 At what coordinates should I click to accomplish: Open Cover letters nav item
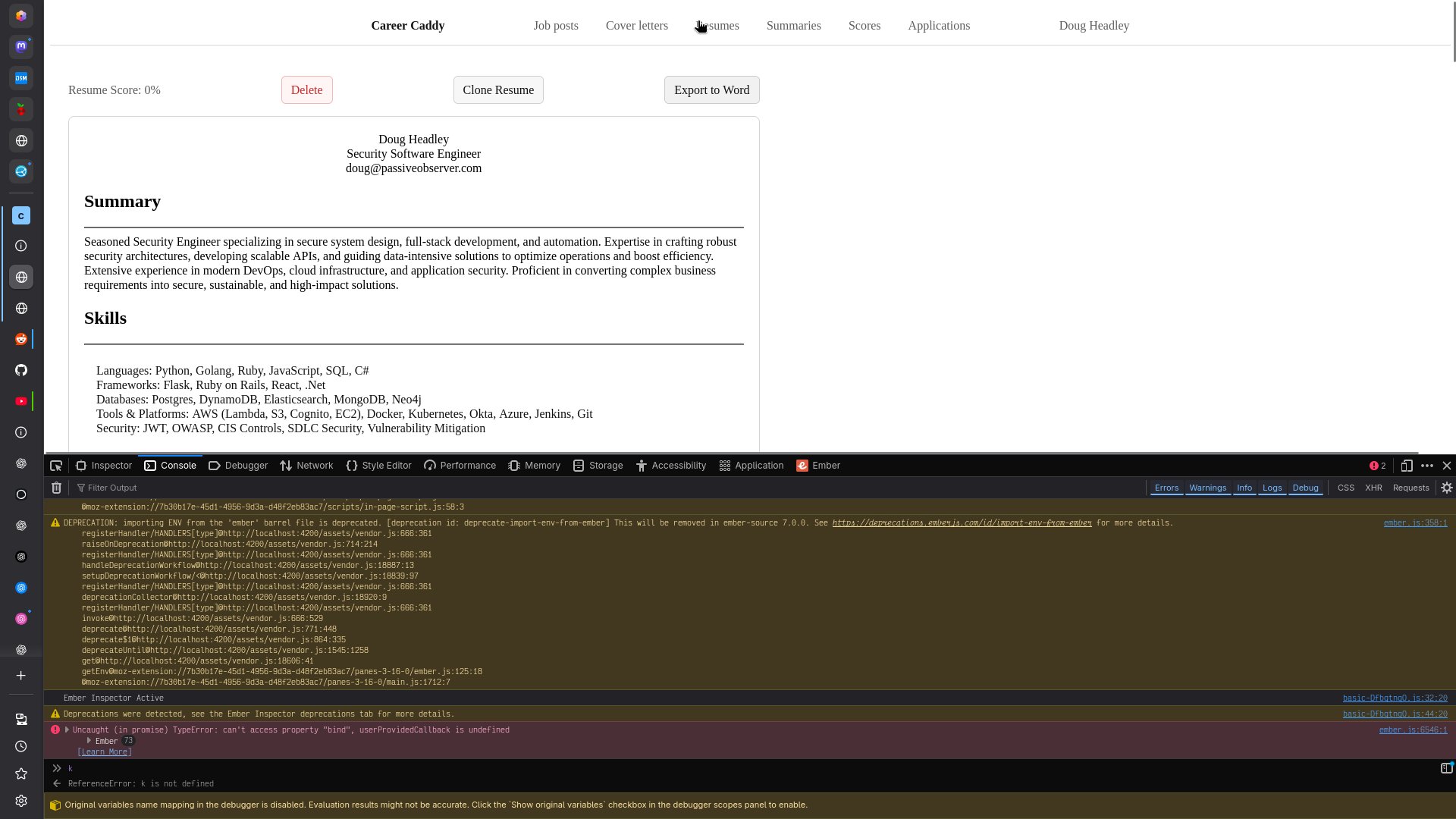click(x=636, y=26)
